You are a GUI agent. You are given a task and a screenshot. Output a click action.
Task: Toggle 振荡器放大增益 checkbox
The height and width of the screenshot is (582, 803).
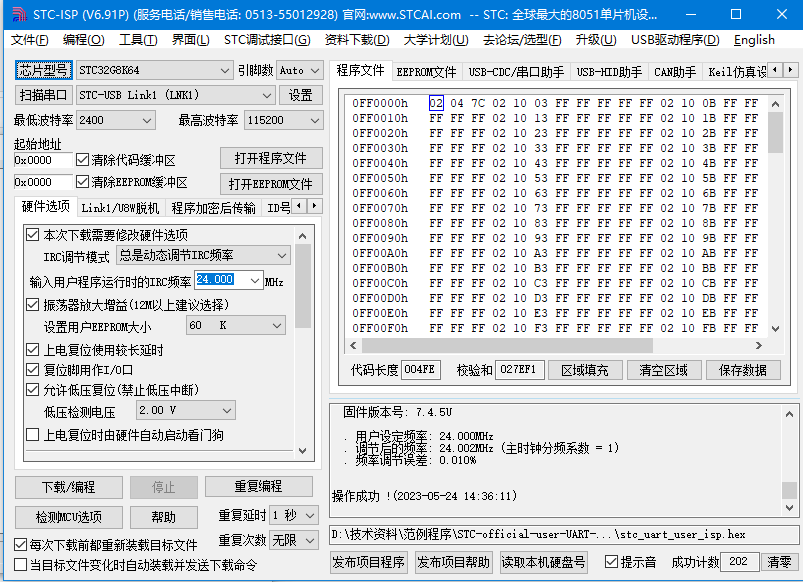point(32,305)
